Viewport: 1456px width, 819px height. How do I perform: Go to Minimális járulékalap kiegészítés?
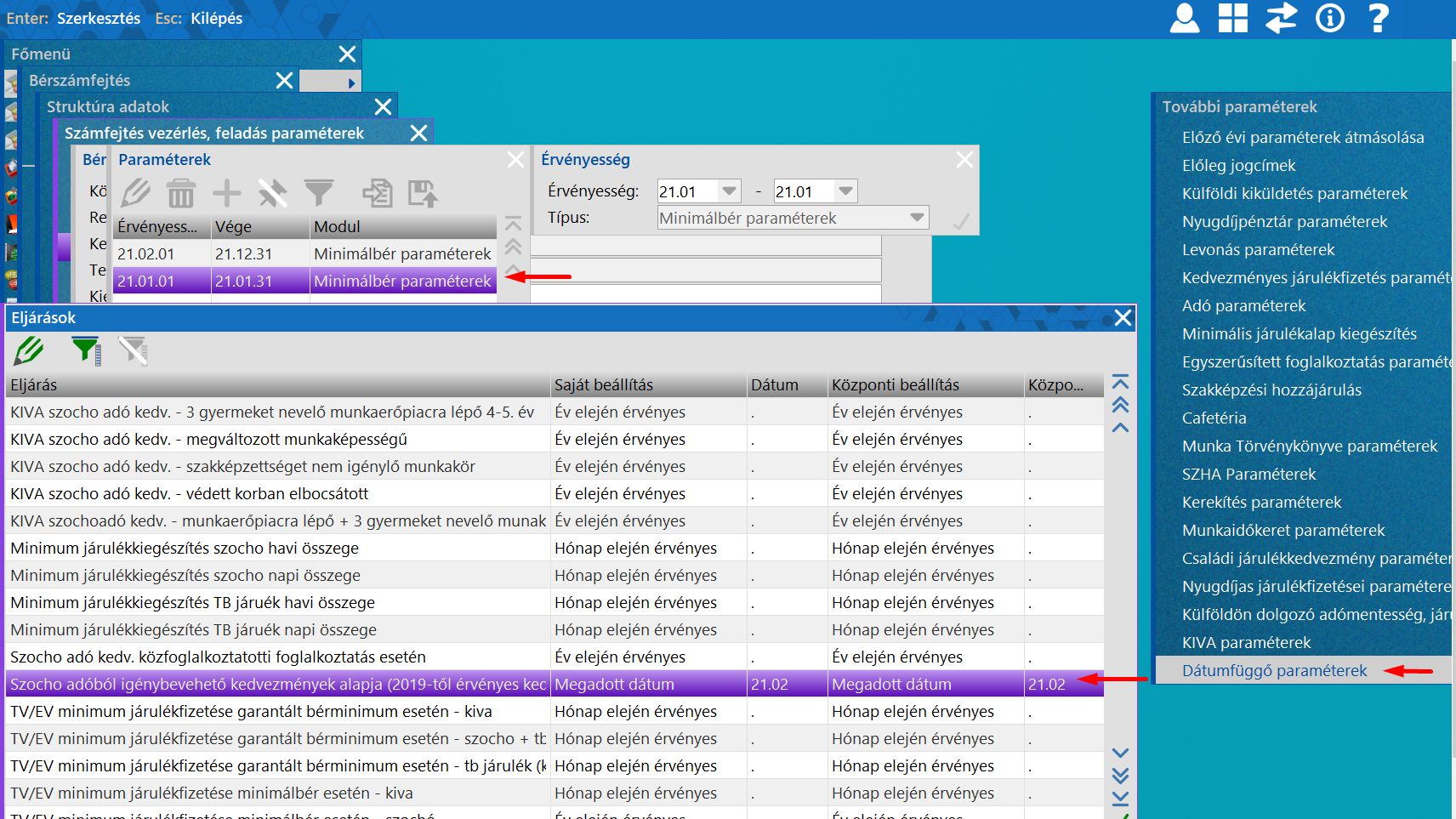[x=1300, y=333]
